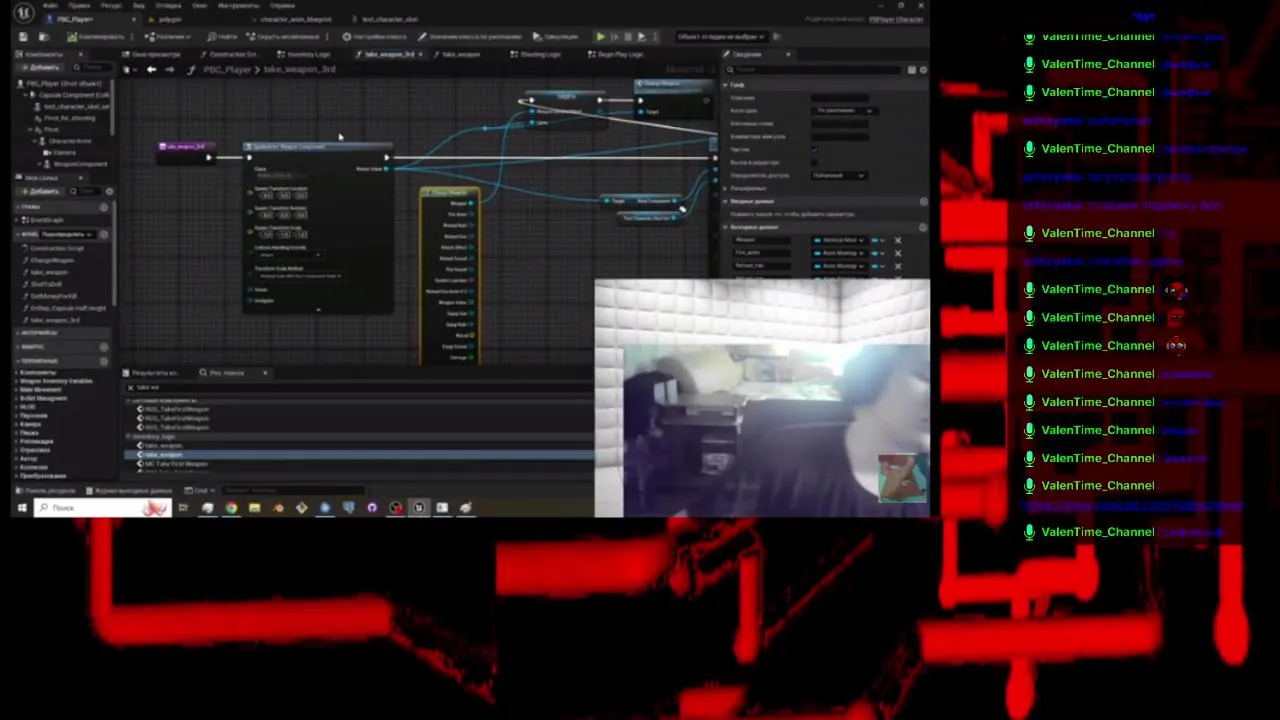1280x720 pixels.
Task: Click the Windows Start button
Action: click(22, 508)
